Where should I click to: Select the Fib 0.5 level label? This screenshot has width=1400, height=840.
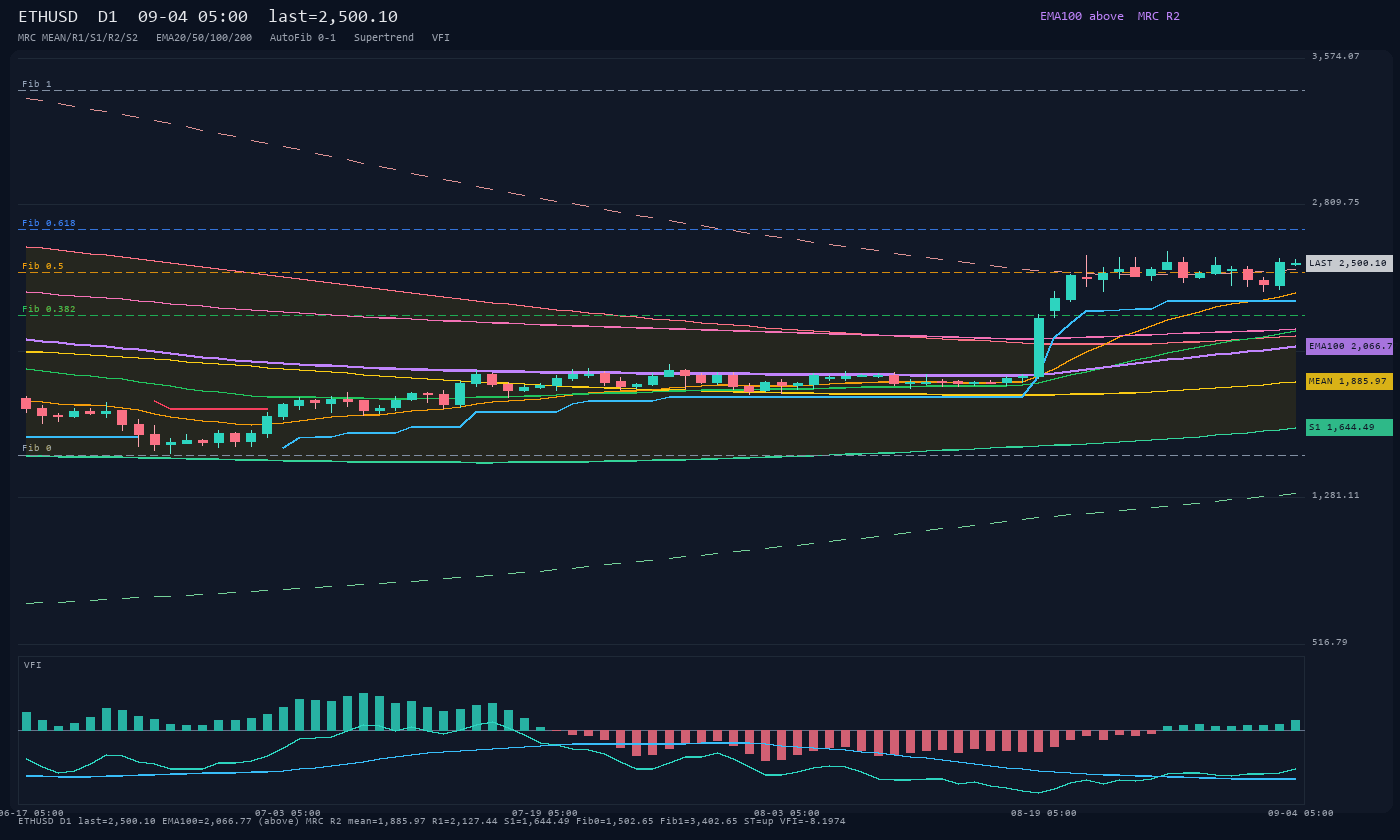coord(43,266)
